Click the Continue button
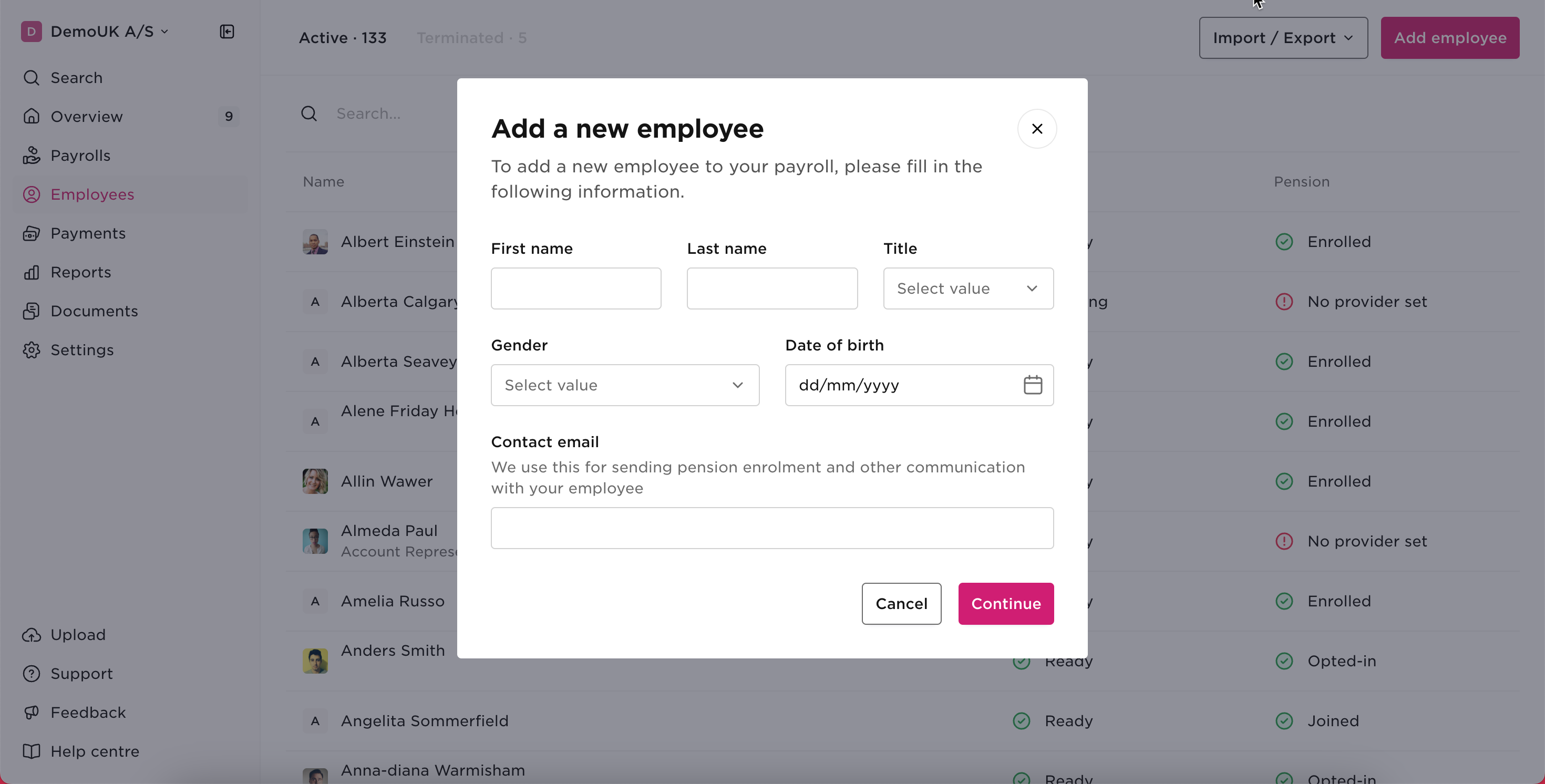This screenshot has height=784, width=1545. [1006, 603]
